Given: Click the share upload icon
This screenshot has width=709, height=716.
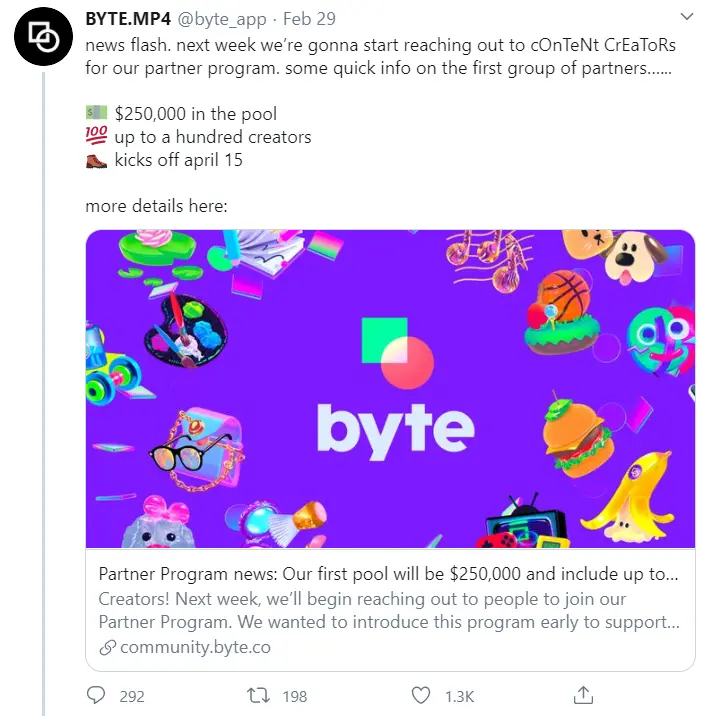Looking at the screenshot, I should (x=585, y=695).
